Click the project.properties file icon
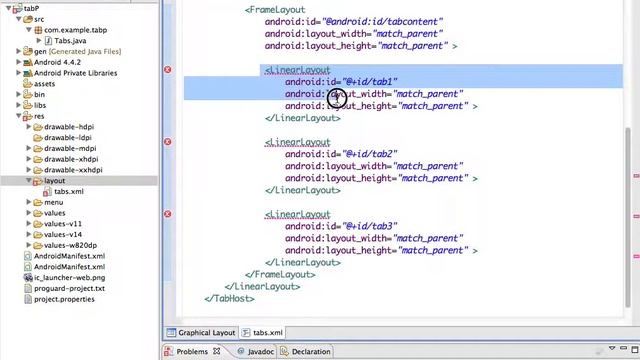The height and width of the screenshot is (360, 640). (28, 299)
